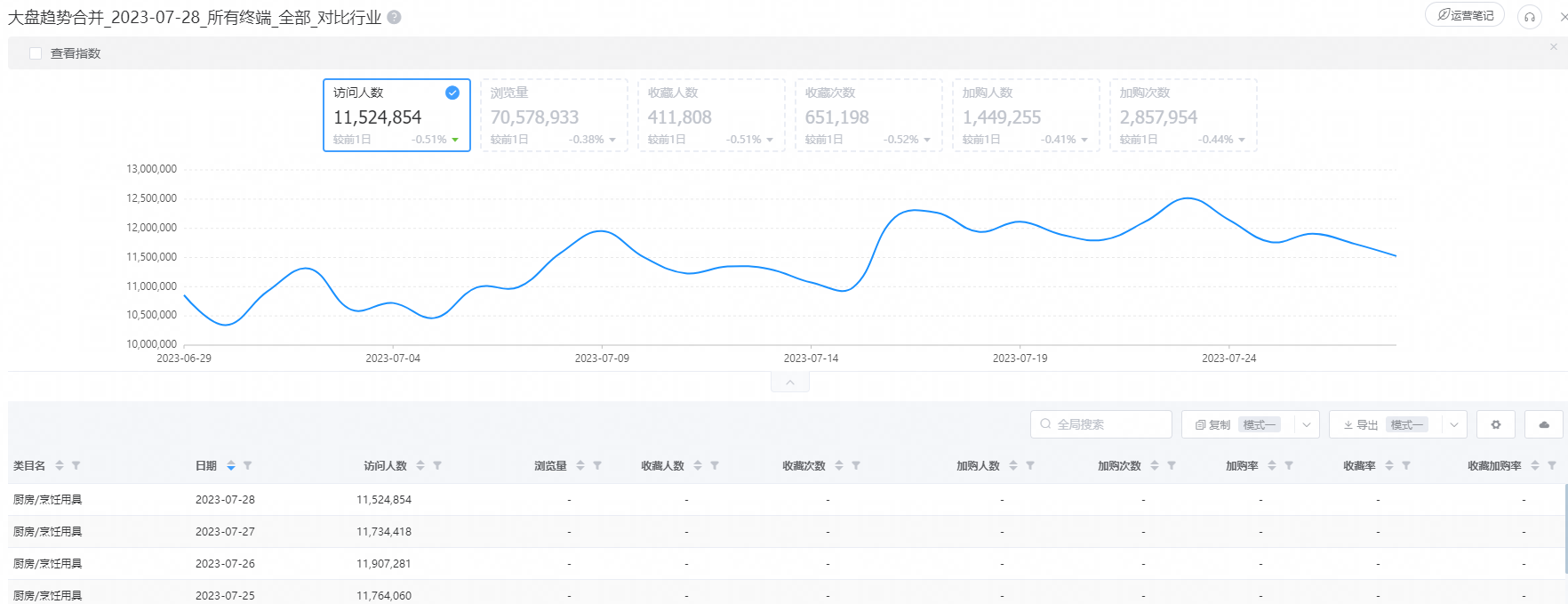Enable the 查看指数 checkbox
Screen dimensions: 1568x604
(36, 53)
